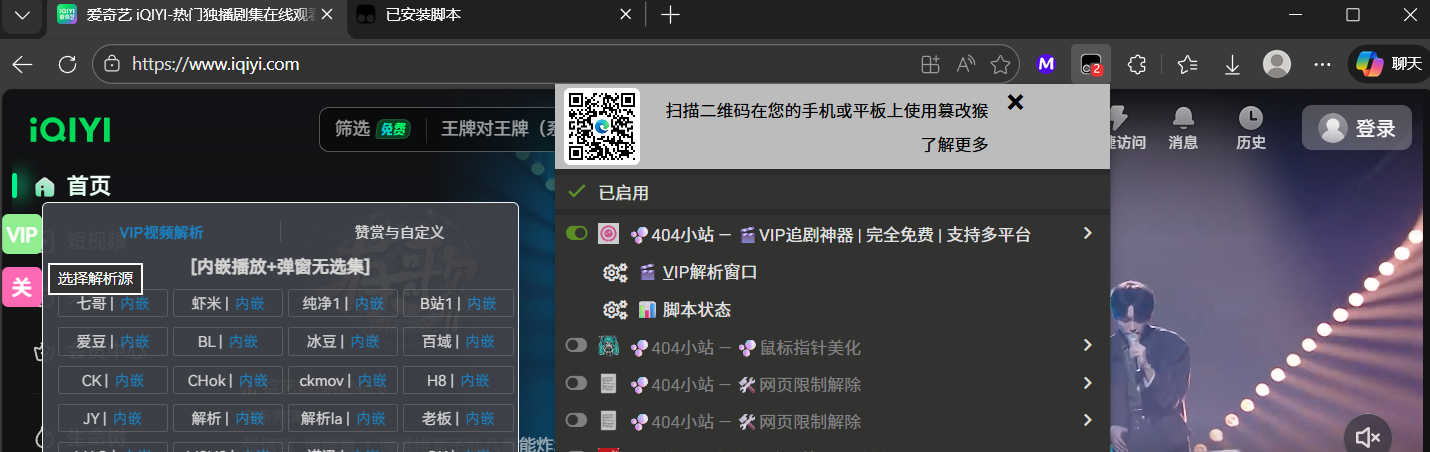The height and width of the screenshot is (452, 1430).
Task: Close the 已安装脚本 tab
Action: 627,15
